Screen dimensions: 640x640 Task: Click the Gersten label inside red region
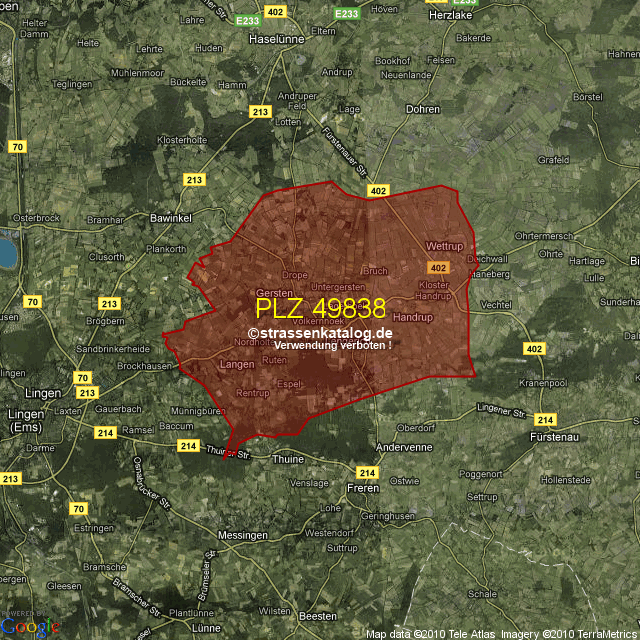click(274, 289)
